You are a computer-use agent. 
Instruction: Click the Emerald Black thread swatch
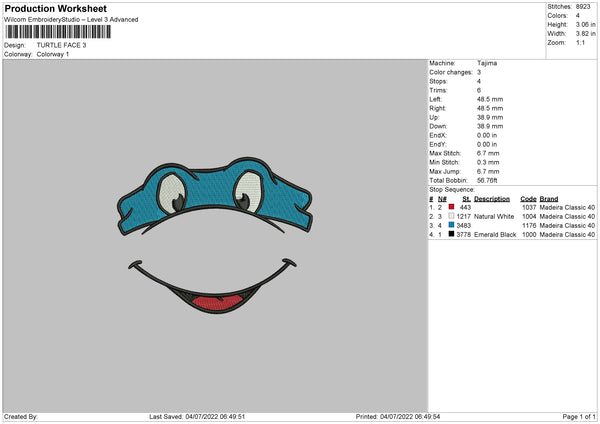(452, 234)
